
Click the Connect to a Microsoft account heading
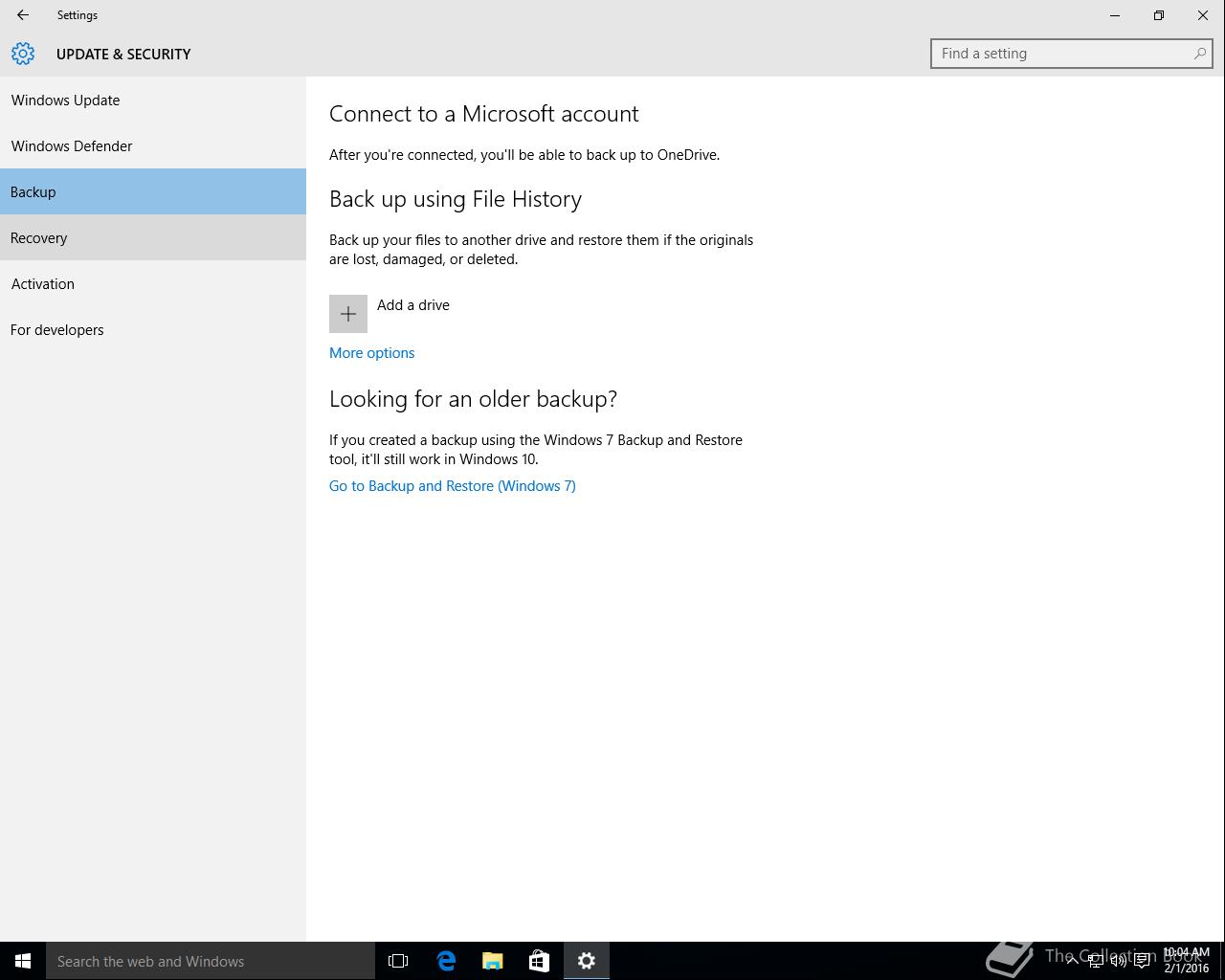point(484,114)
